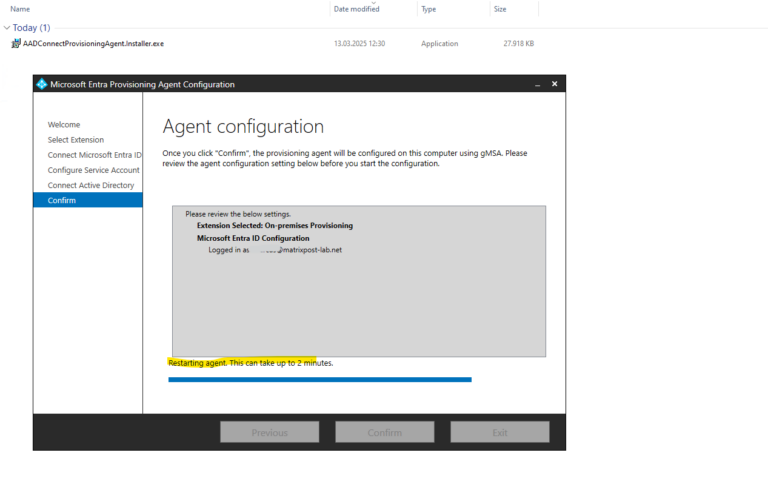Sort files by the Name column
Screen dimensions: 768x484
click(20, 9)
